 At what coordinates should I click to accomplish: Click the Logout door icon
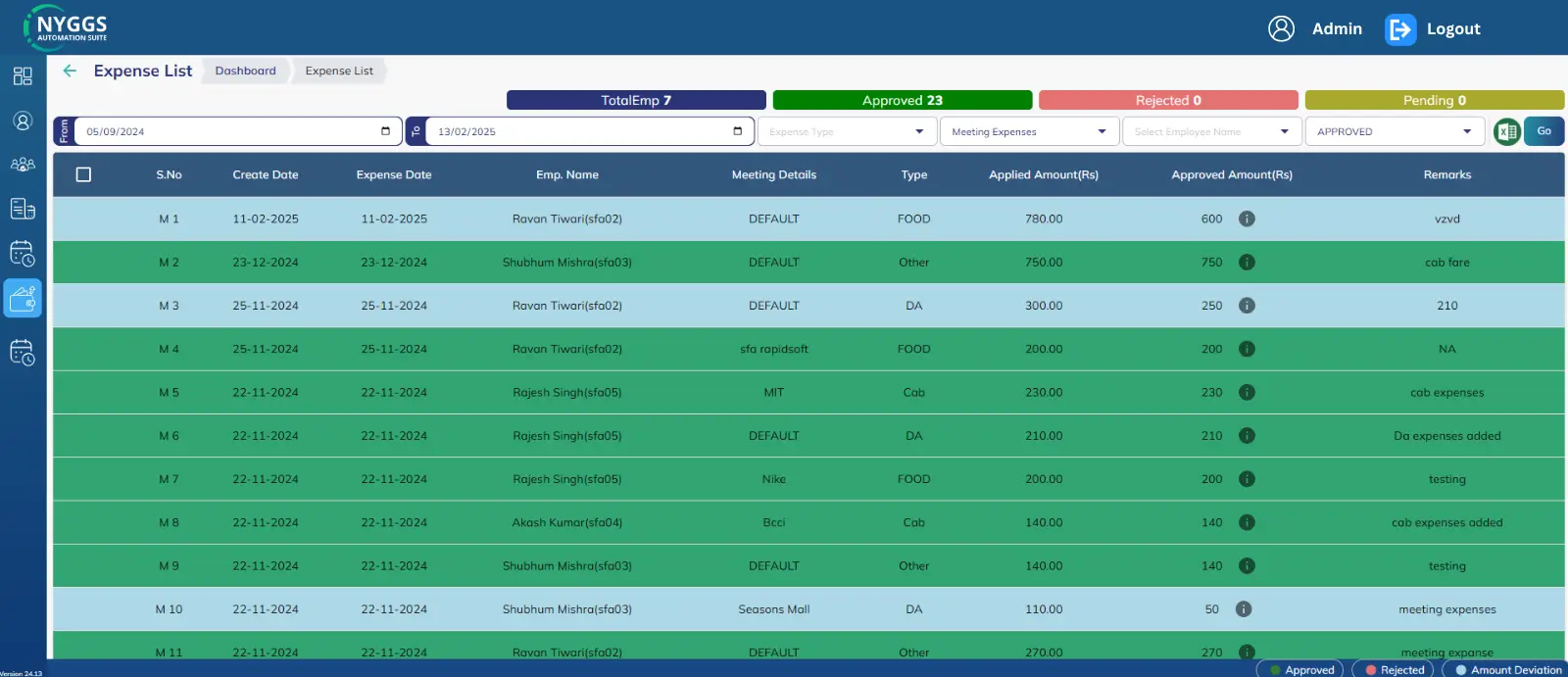(1400, 29)
